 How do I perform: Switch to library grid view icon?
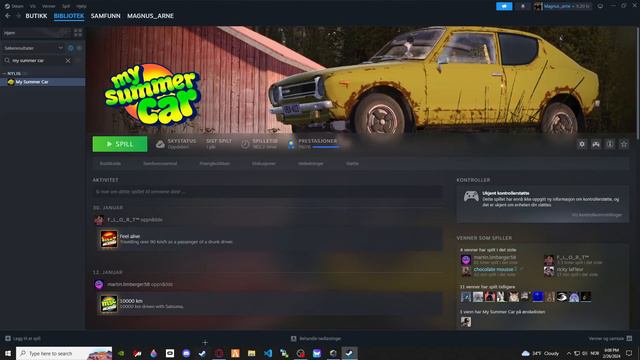(x=78, y=33)
